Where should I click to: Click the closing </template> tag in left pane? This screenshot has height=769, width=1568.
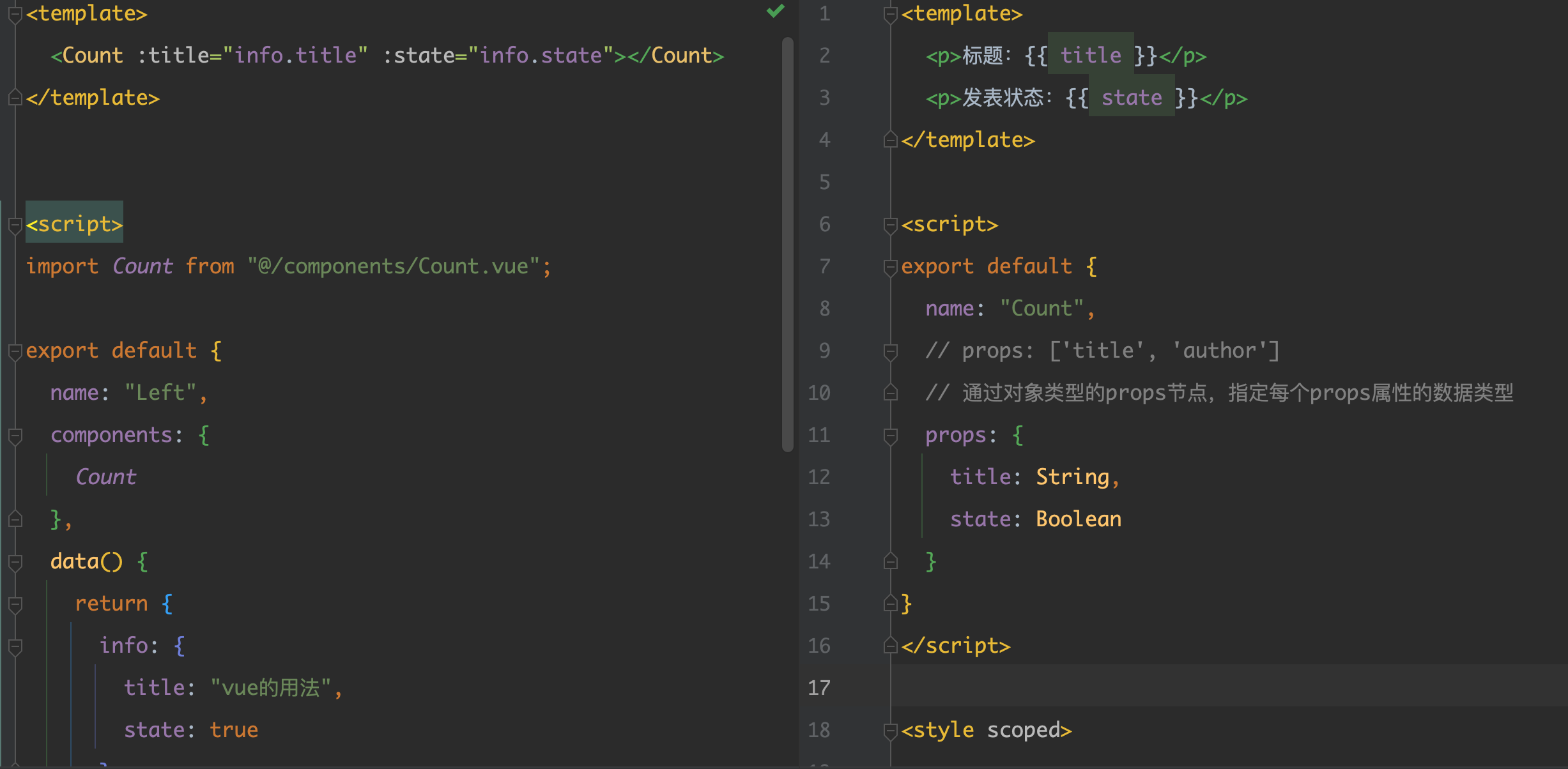point(93,97)
